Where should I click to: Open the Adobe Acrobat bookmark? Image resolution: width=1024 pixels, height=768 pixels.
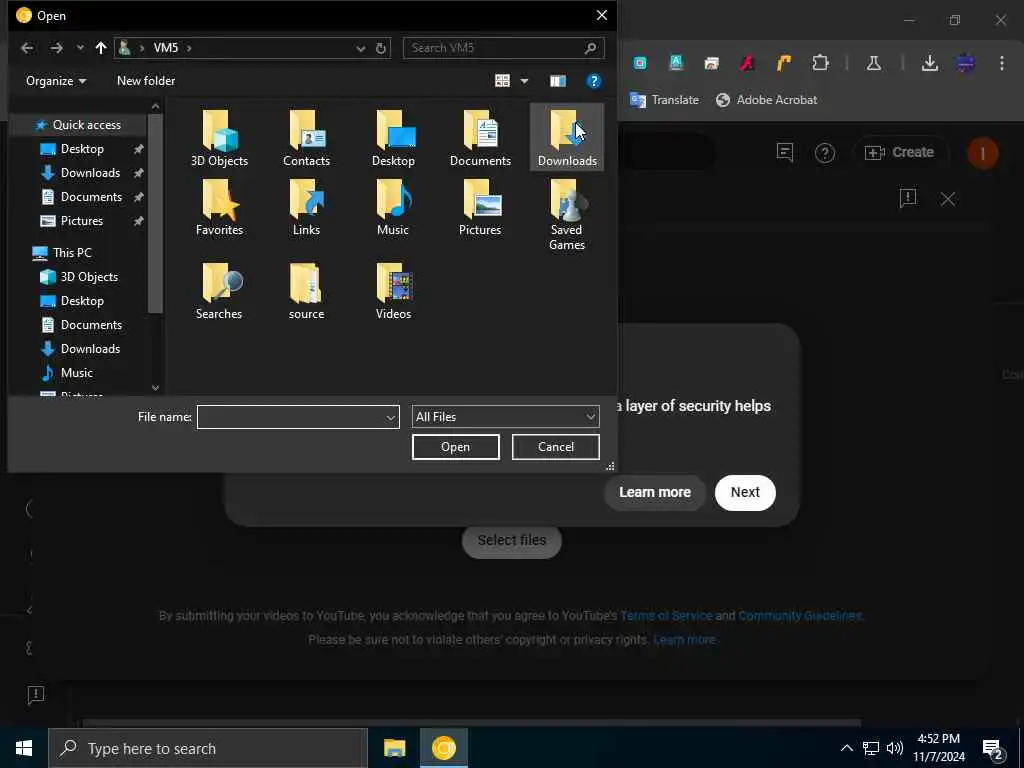pos(767,100)
